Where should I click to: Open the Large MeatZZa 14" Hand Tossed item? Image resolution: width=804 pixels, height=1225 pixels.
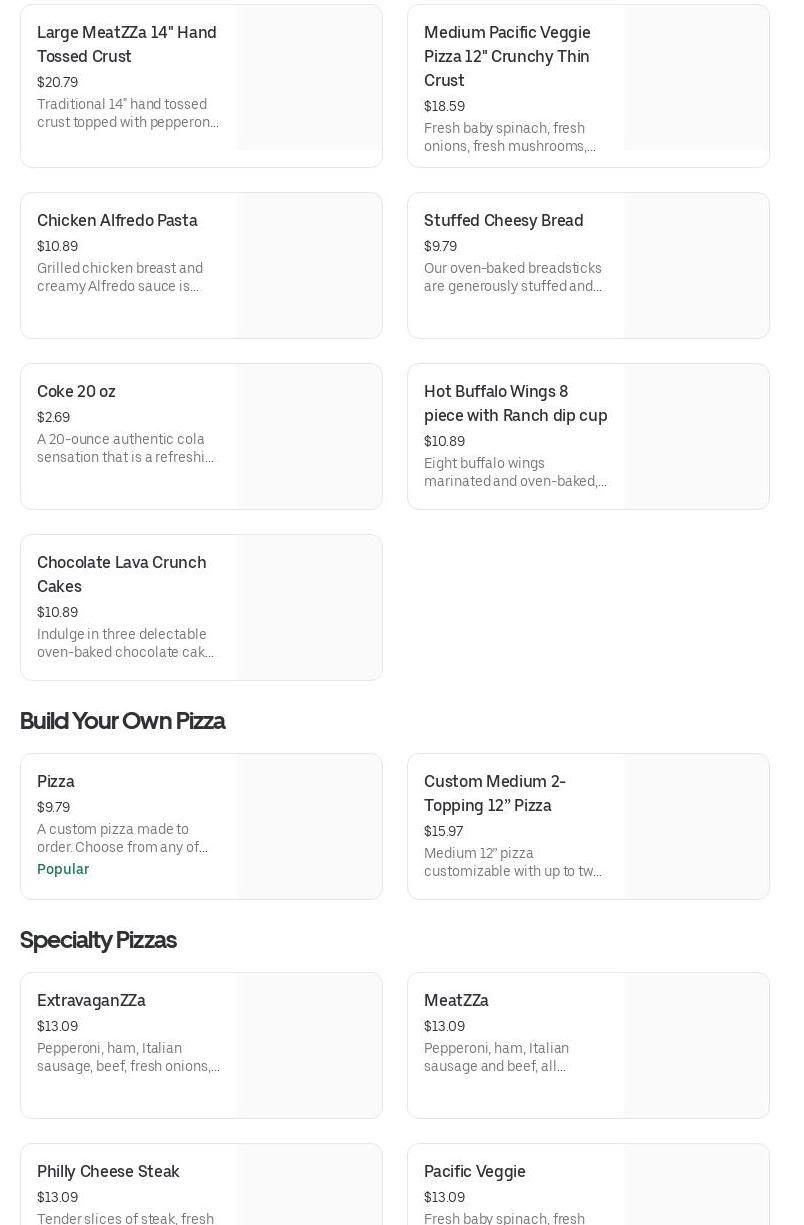click(127, 44)
